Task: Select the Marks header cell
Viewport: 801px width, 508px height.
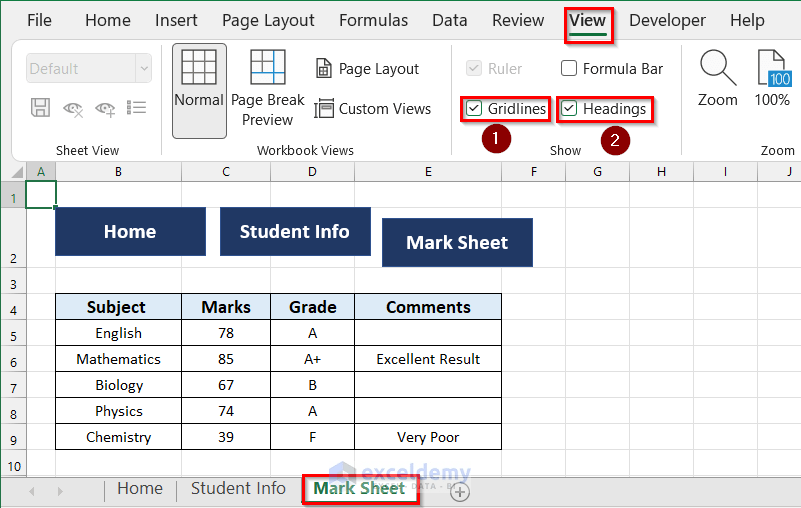Action: point(226,307)
